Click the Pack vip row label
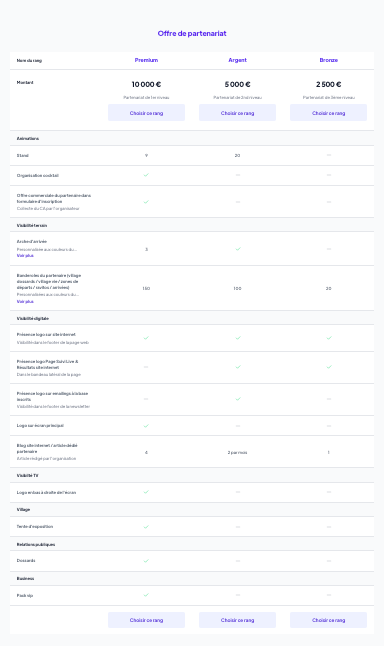The height and width of the screenshot is (646, 384). [x=25, y=596]
